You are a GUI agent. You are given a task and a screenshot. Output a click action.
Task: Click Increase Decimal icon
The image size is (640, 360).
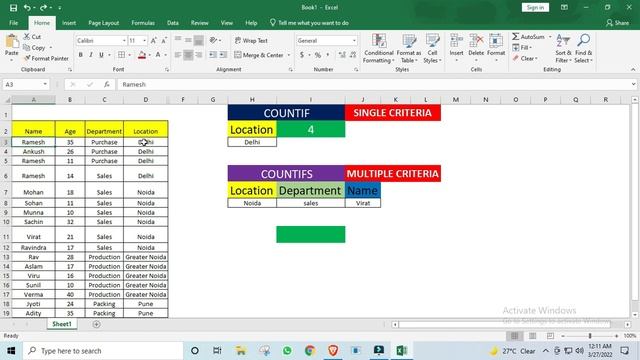pyautogui.click(x=342, y=55)
